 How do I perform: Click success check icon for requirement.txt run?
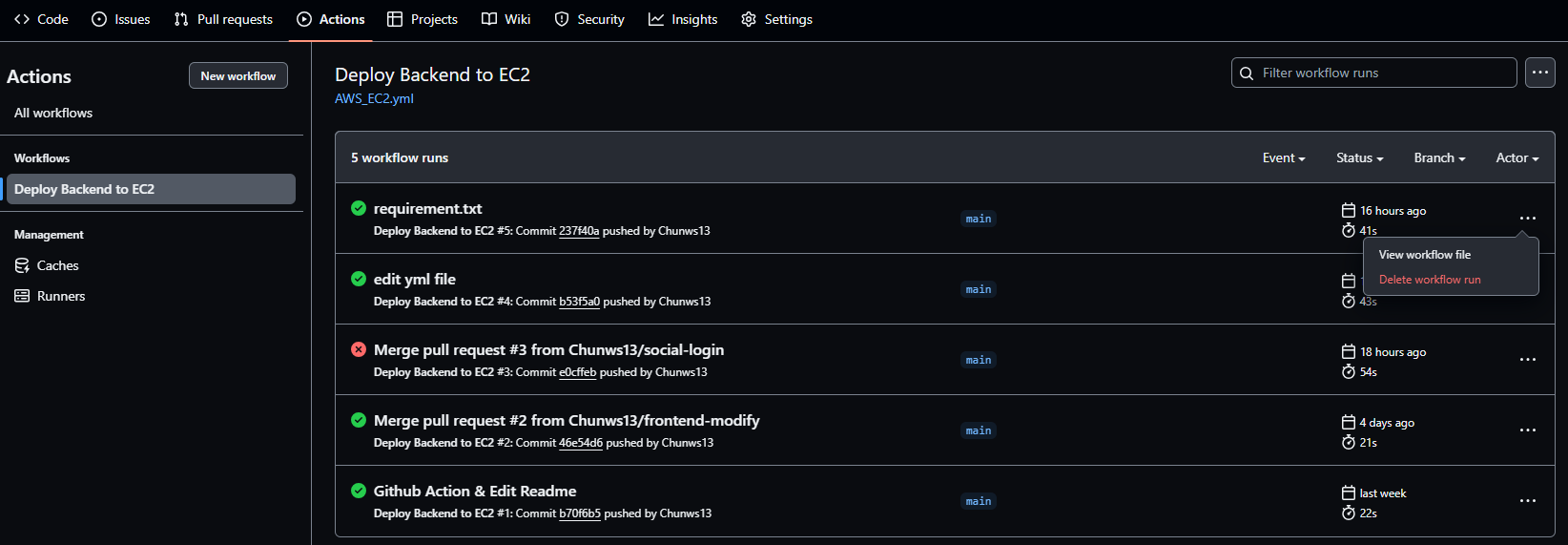click(359, 208)
